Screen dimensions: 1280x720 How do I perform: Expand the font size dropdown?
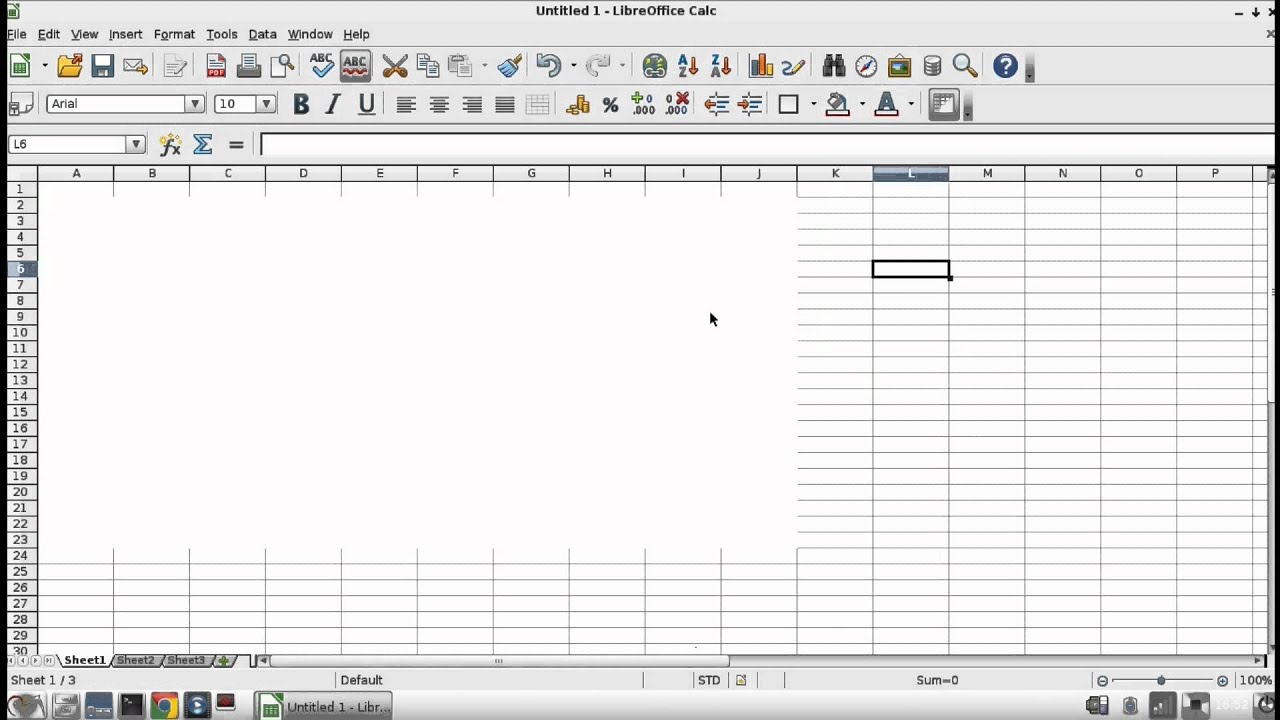pos(266,104)
